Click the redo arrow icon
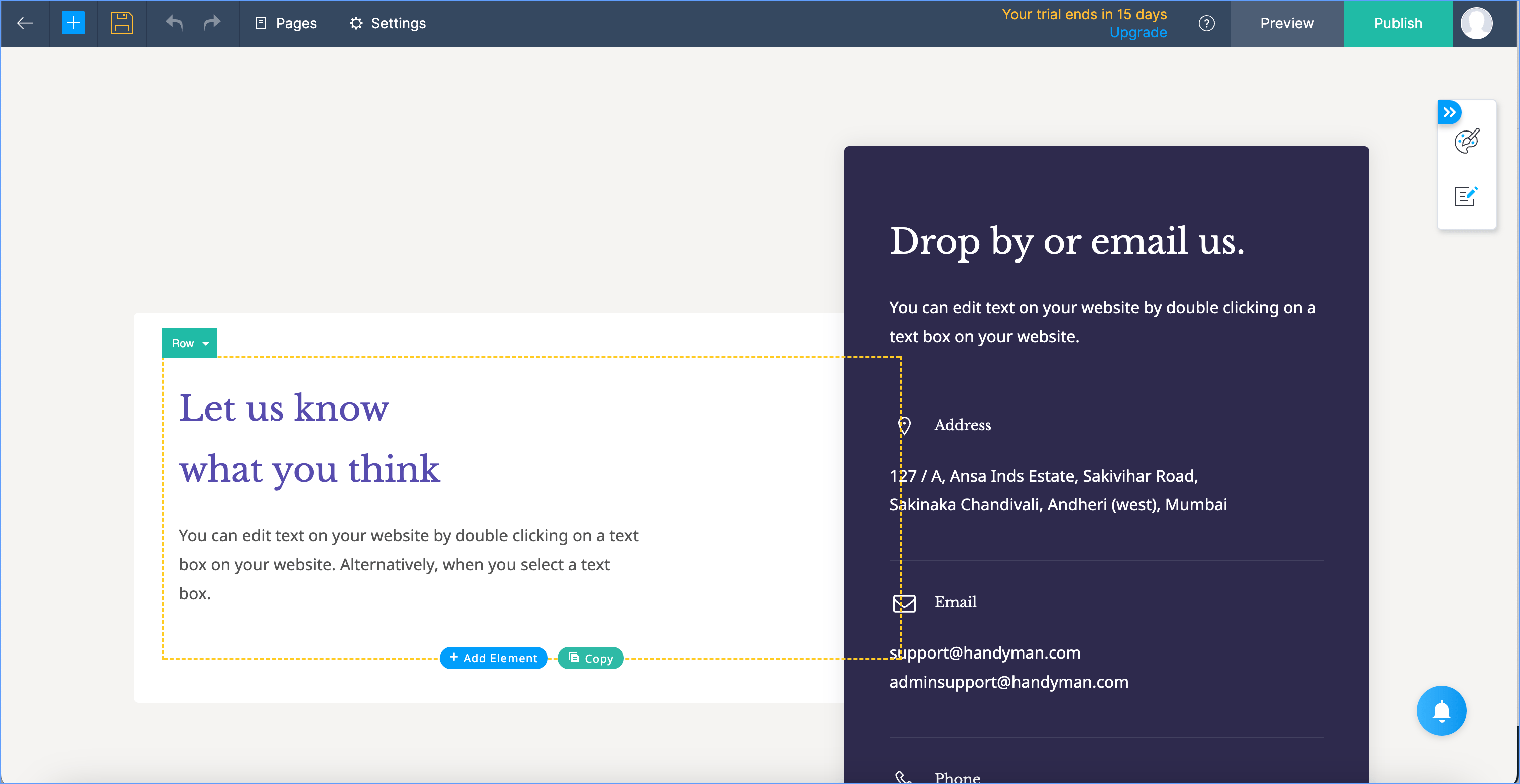Image resolution: width=1520 pixels, height=784 pixels. click(x=212, y=23)
